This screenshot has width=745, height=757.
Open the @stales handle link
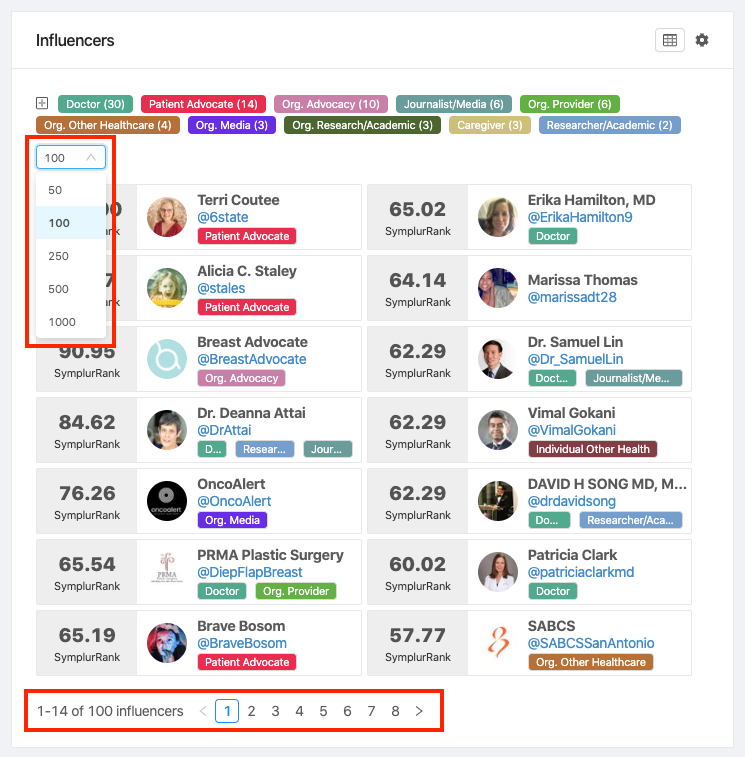[x=221, y=288]
